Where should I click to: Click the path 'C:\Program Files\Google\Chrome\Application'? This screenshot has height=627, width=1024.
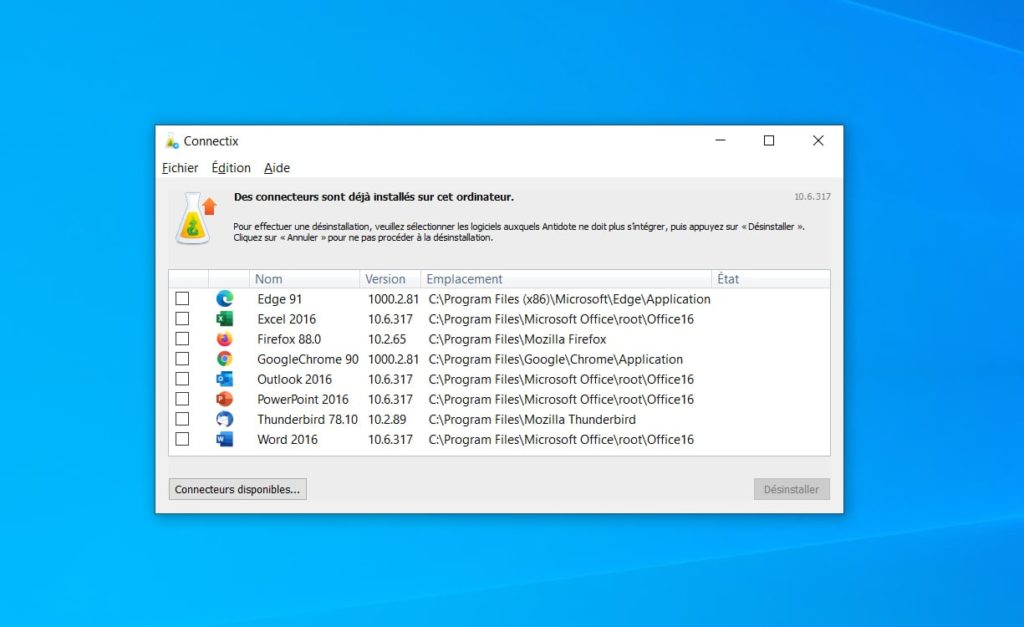click(x=556, y=359)
